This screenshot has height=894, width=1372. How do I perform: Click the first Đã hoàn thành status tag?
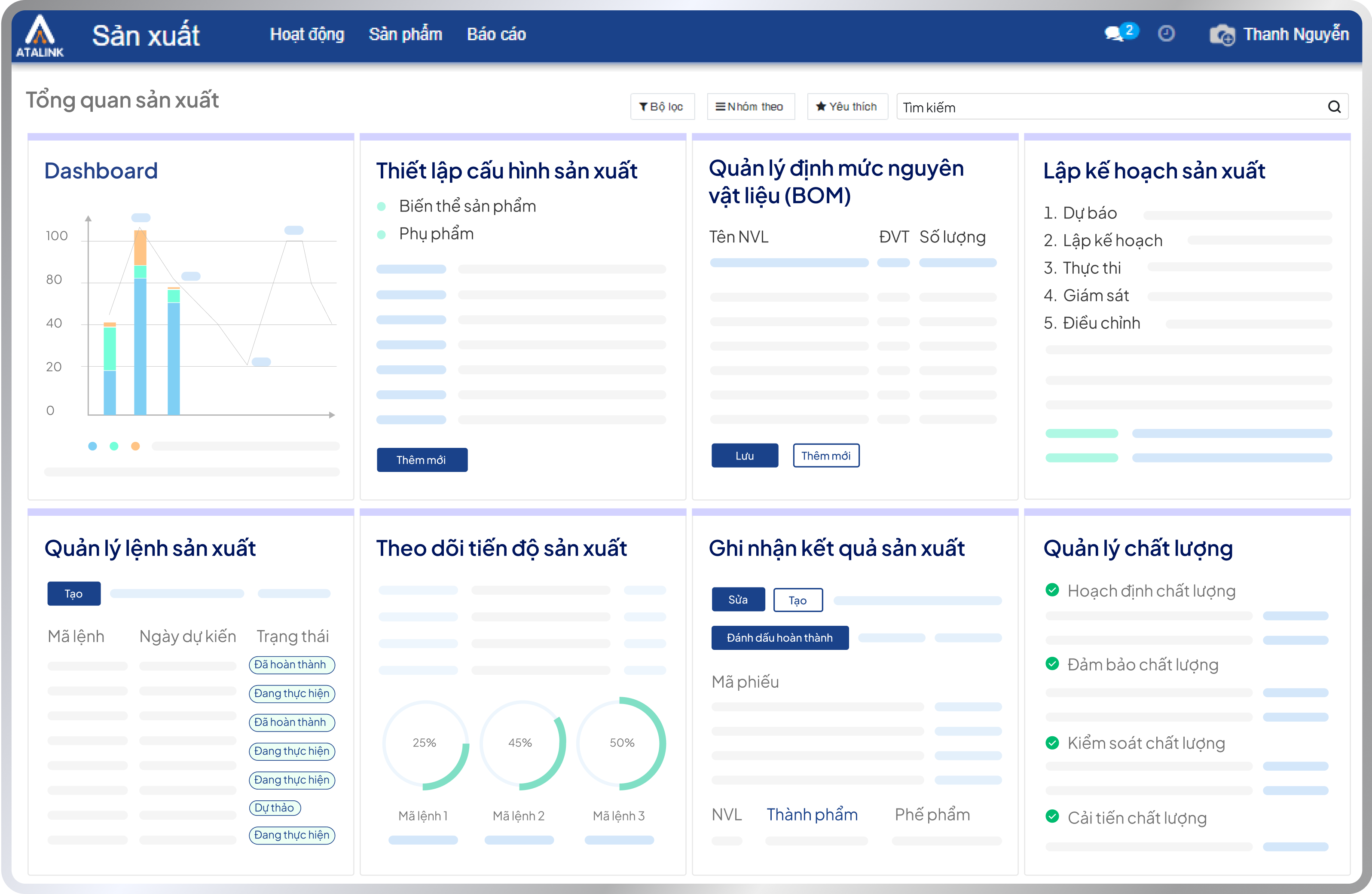tap(292, 664)
